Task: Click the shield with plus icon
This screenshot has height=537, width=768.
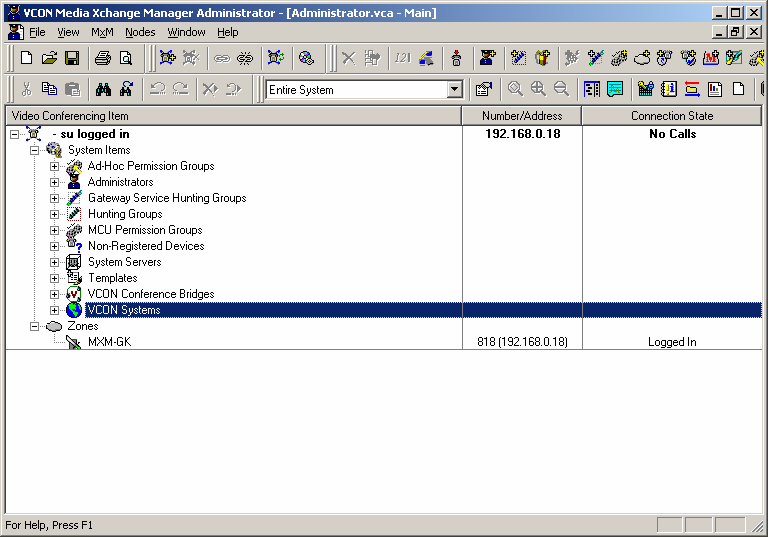Action: click(688, 58)
